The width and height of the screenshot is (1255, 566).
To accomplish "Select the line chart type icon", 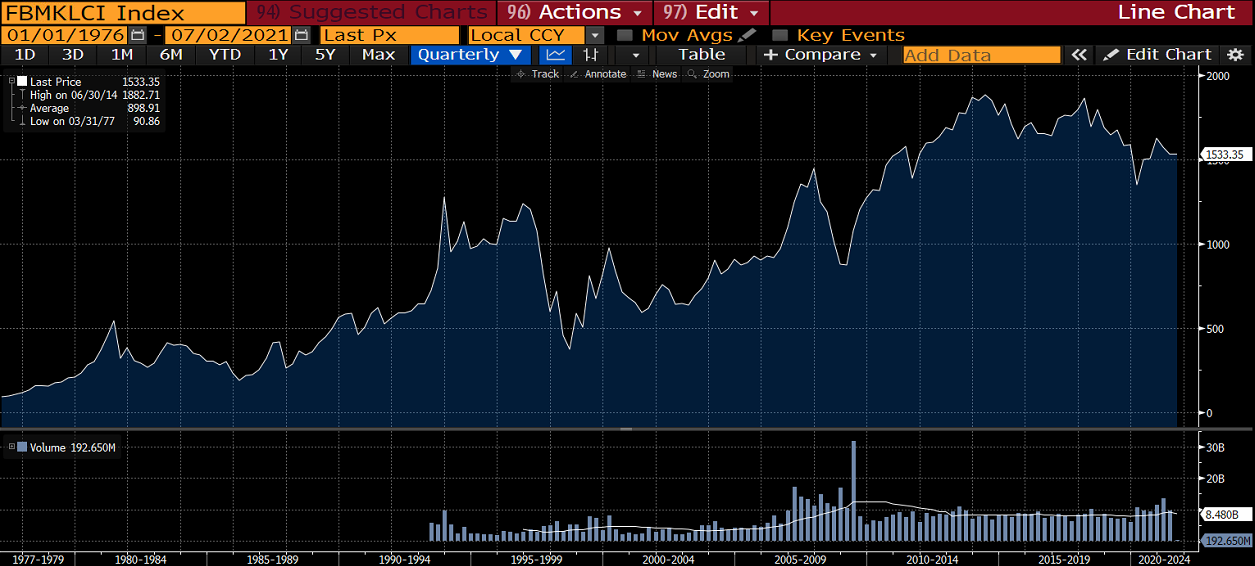I will pyautogui.click(x=556, y=55).
